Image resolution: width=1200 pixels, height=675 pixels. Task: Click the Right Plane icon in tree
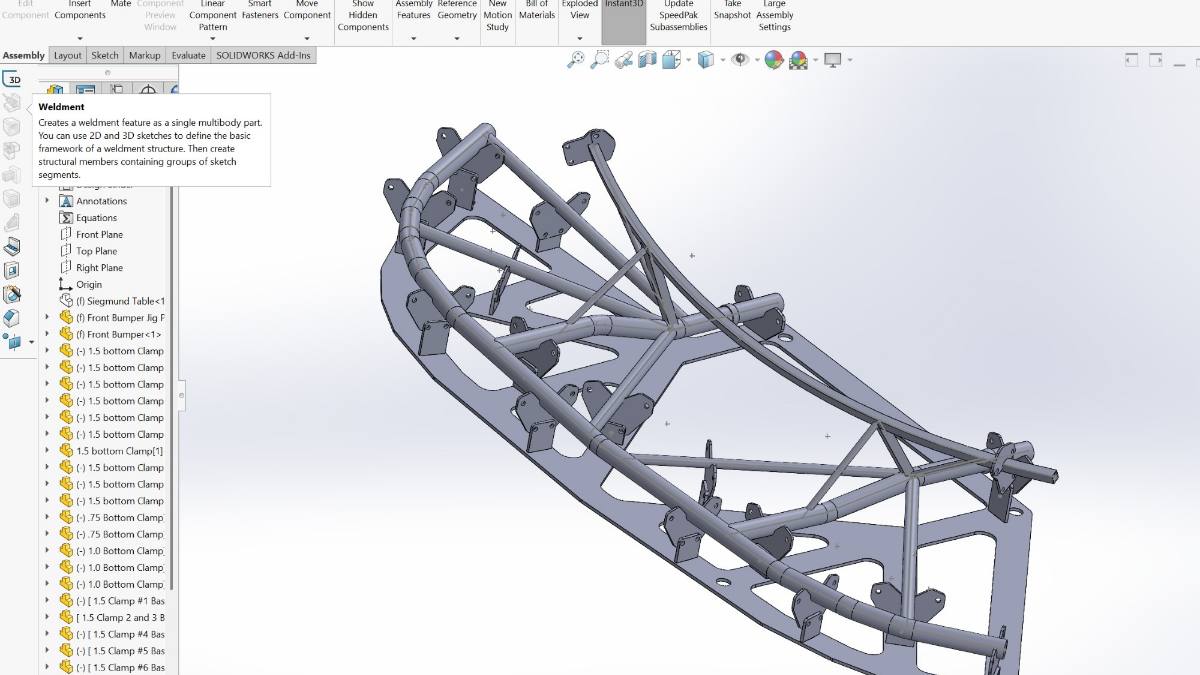tap(67, 268)
